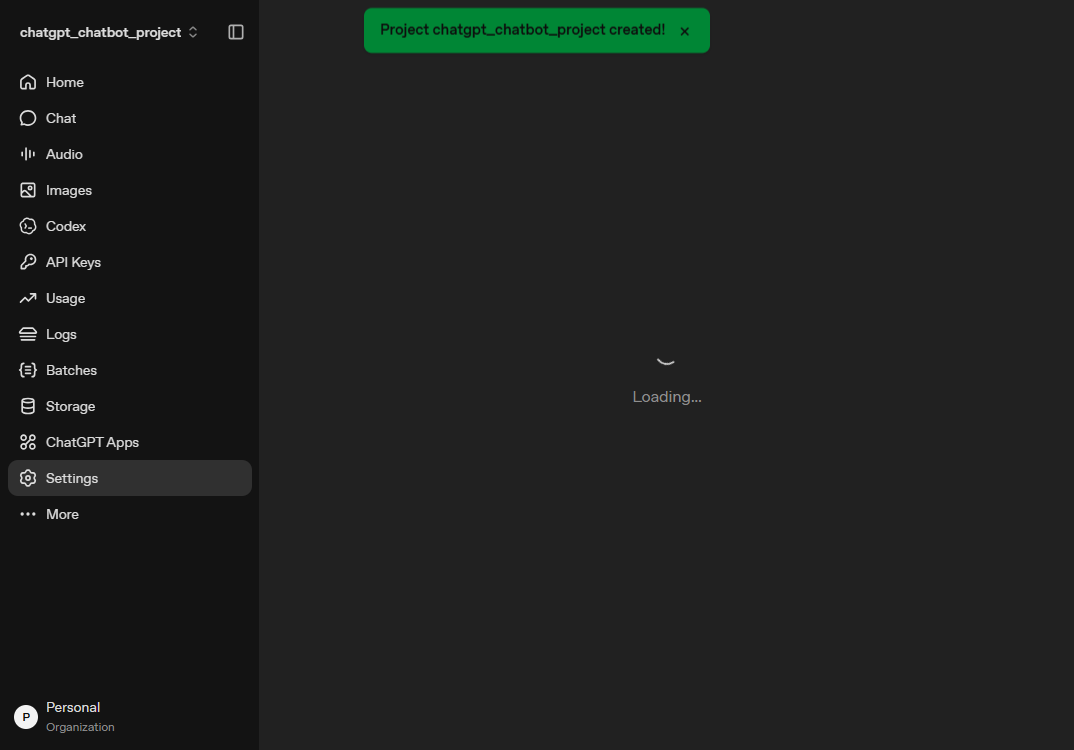This screenshot has height=750, width=1074.
Task: Click the Codex icon
Action: point(27,226)
